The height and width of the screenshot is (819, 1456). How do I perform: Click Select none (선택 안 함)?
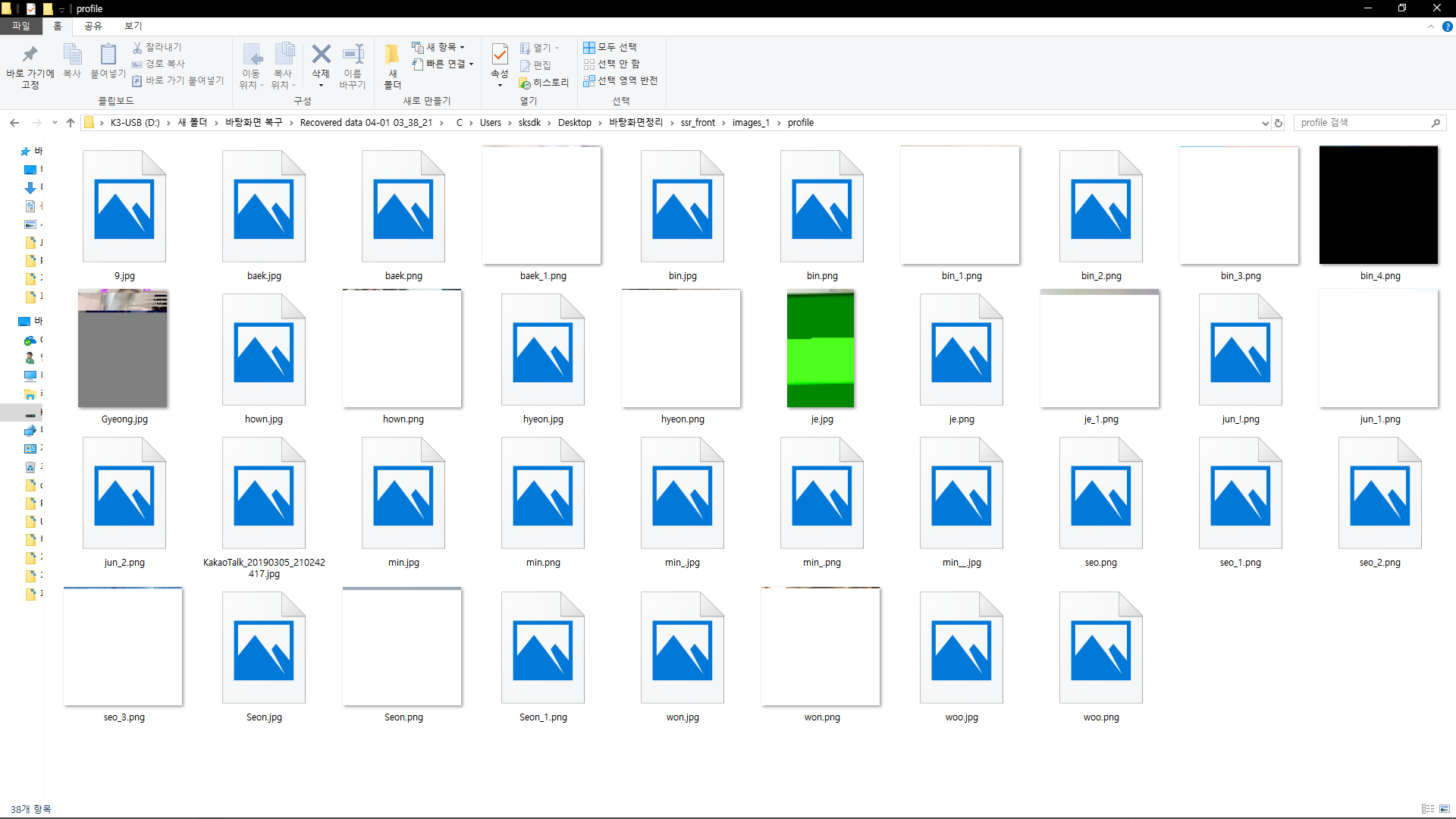click(612, 64)
